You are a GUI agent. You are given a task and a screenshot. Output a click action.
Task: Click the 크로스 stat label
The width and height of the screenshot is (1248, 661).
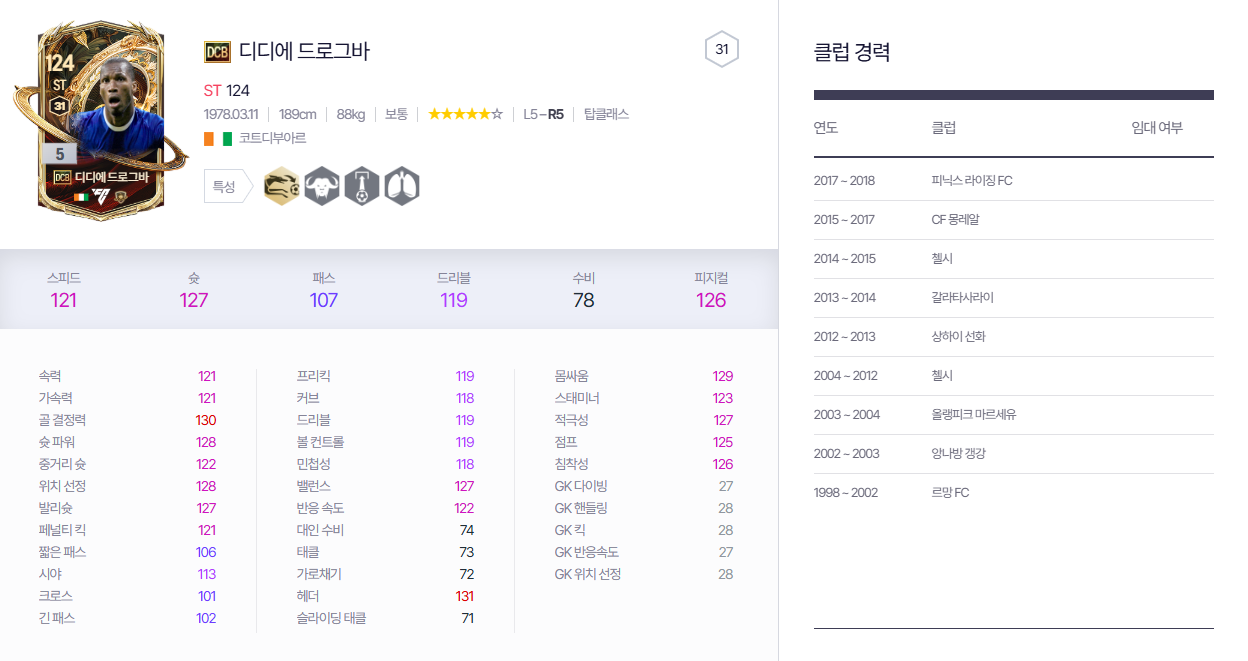click(x=54, y=596)
